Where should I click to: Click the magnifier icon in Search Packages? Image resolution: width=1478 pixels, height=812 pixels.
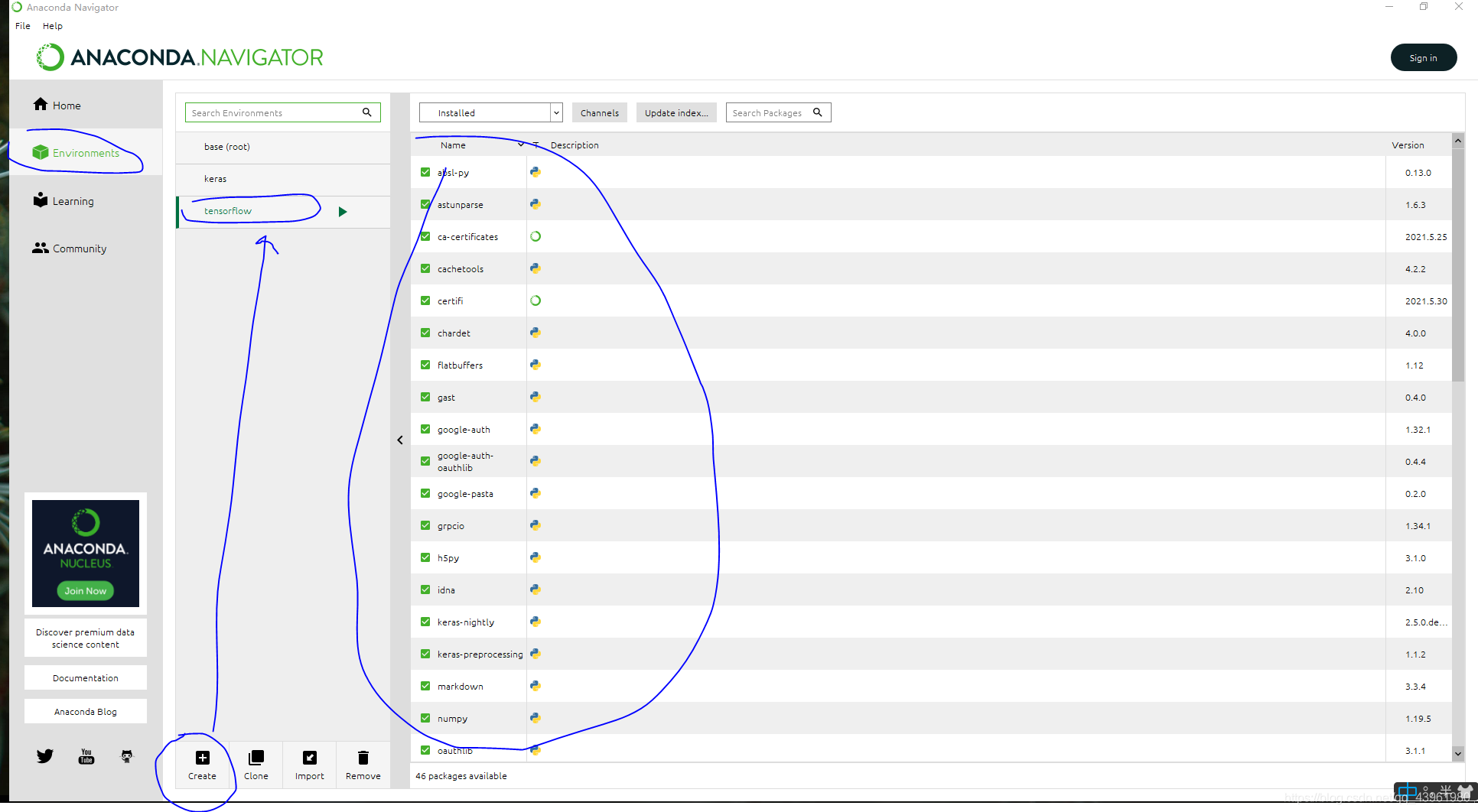(x=818, y=112)
